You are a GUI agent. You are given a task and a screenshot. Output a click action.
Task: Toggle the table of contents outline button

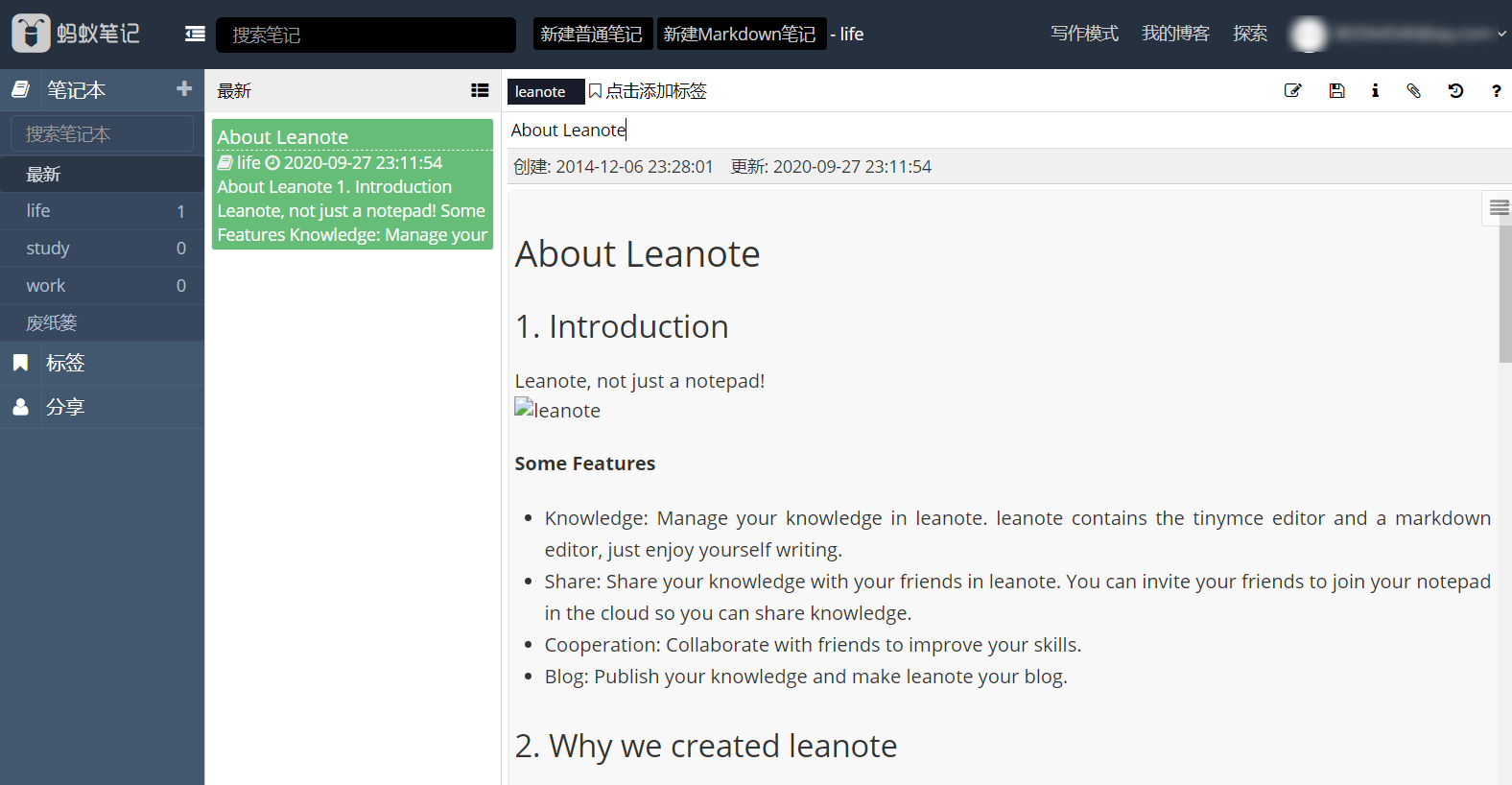[x=1499, y=208]
